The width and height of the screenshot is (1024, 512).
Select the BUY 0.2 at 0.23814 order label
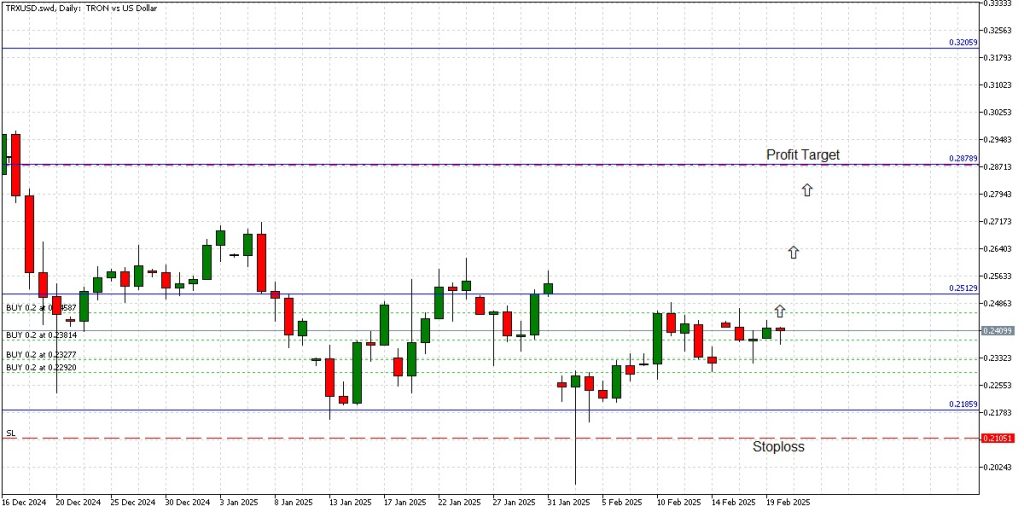pos(41,335)
